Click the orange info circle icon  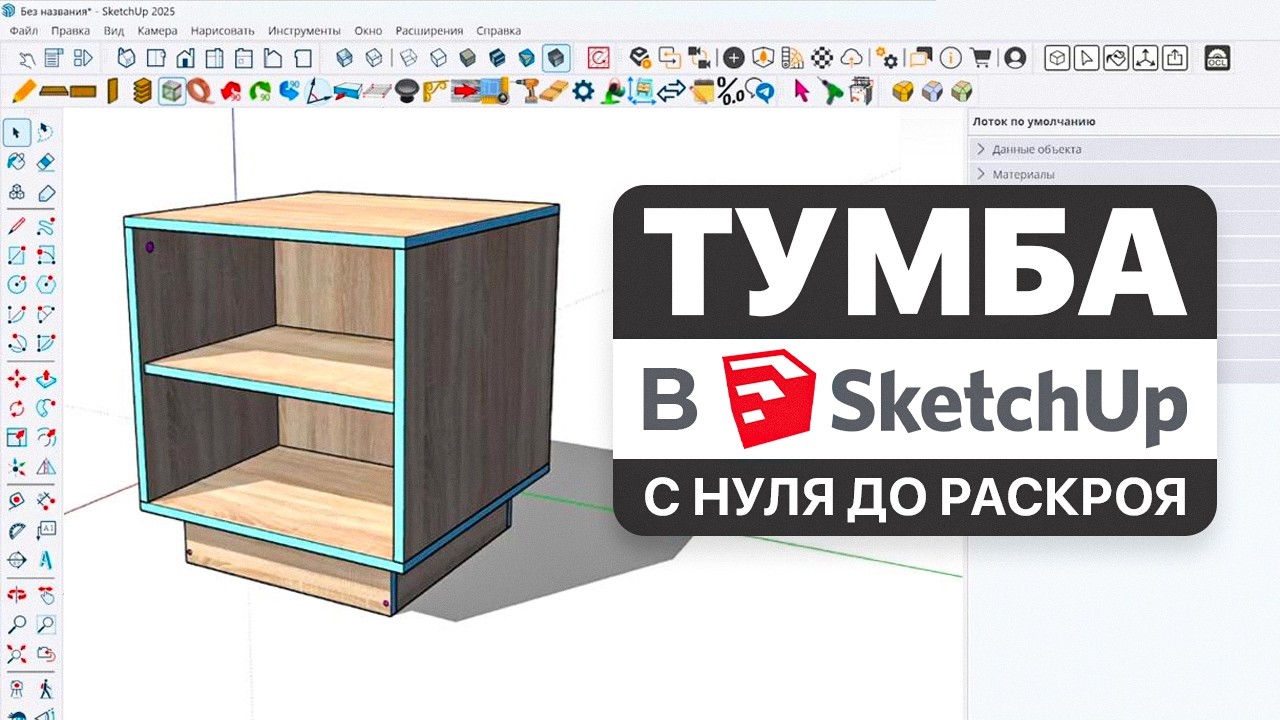tap(951, 58)
